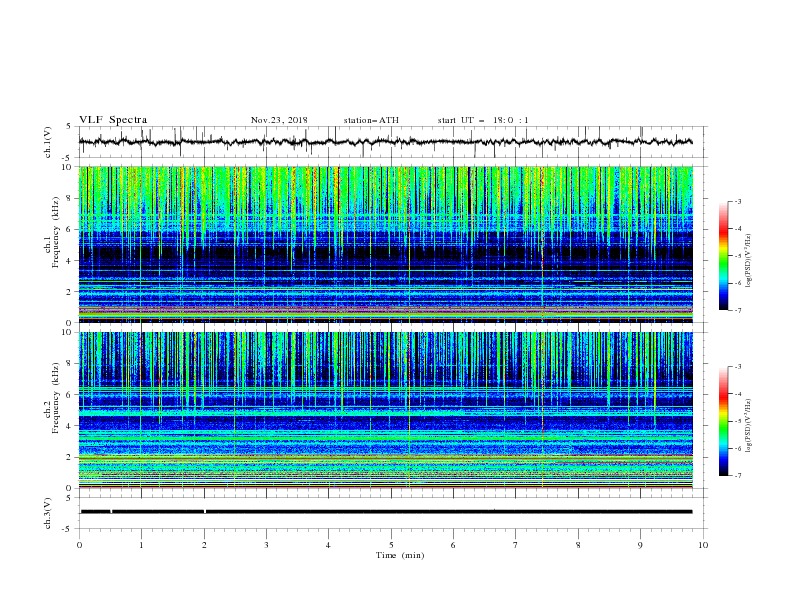Click the "7" tick on the time axis
792x612 pixels.
click(x=516, y=545)
